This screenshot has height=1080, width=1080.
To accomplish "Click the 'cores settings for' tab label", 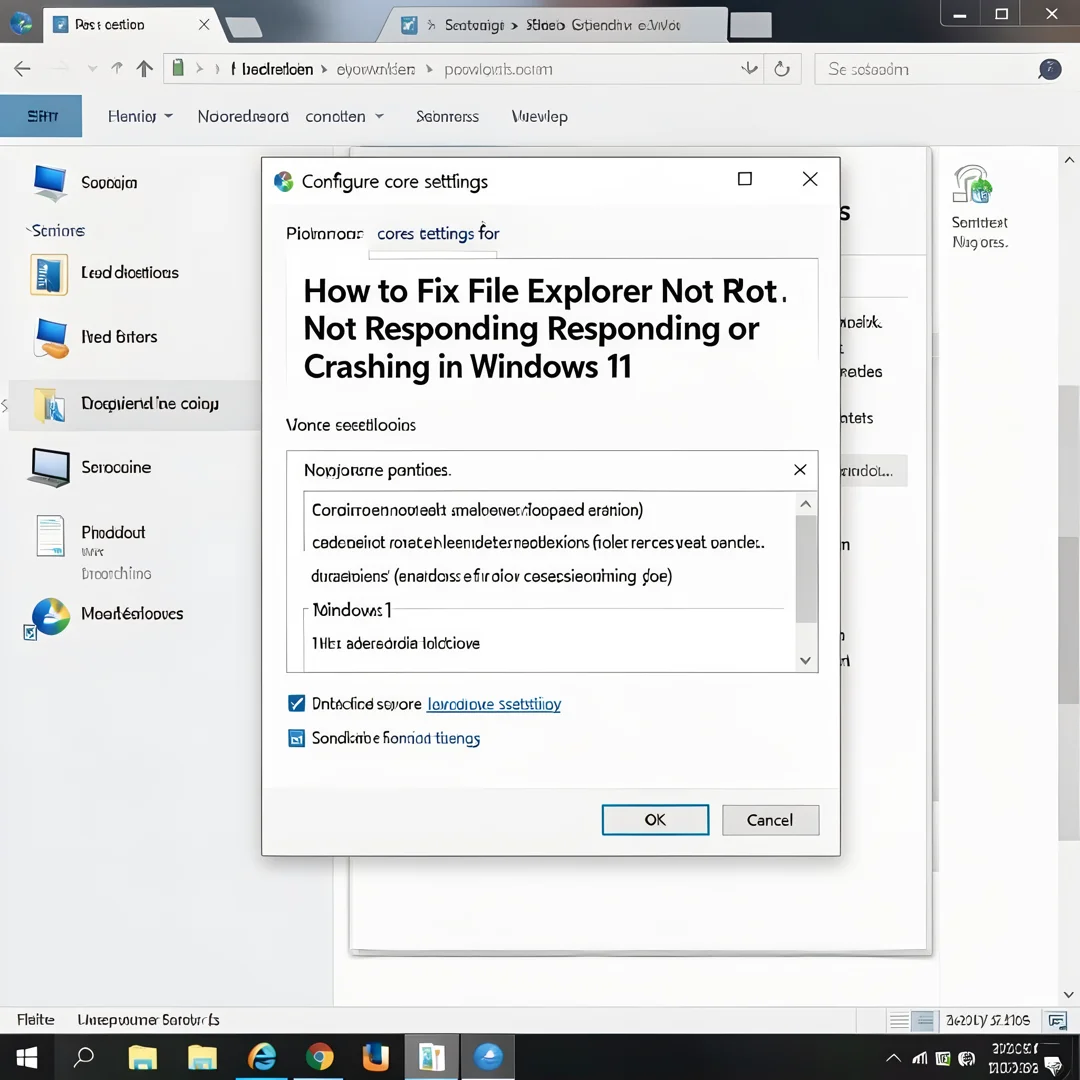I will click(438, 233).
